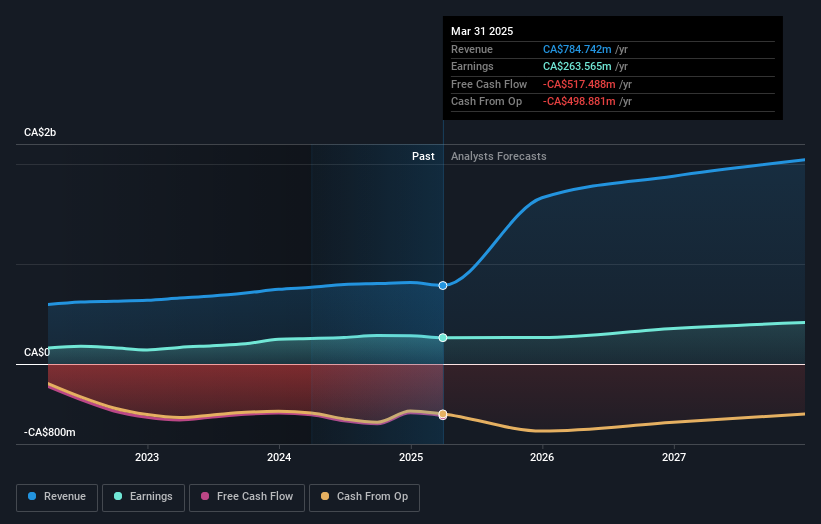The width and height of the screenshot is (821, 524).
Task: Click the Analysts Forecasts label
Action: [x=498, y=156]
